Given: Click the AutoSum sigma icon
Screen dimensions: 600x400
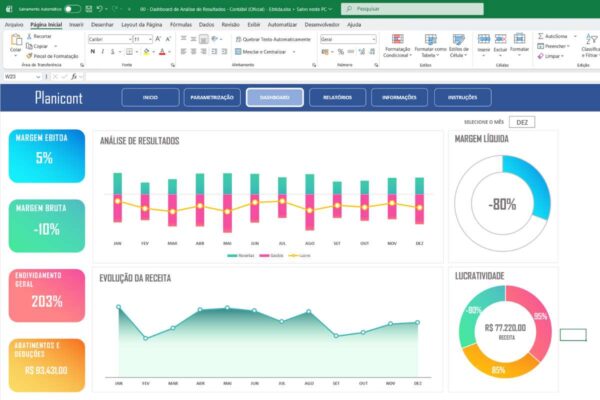Looking at the screenshot, I should [x=540, y=36].
